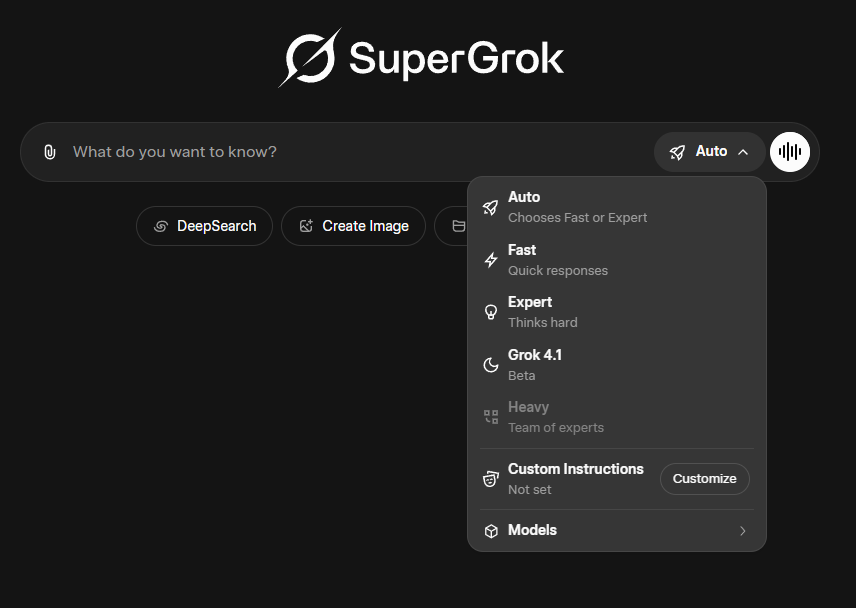
Task: Select Grok 4.1 Beta model
Action: pyautogui.click(x=617, y=365)
